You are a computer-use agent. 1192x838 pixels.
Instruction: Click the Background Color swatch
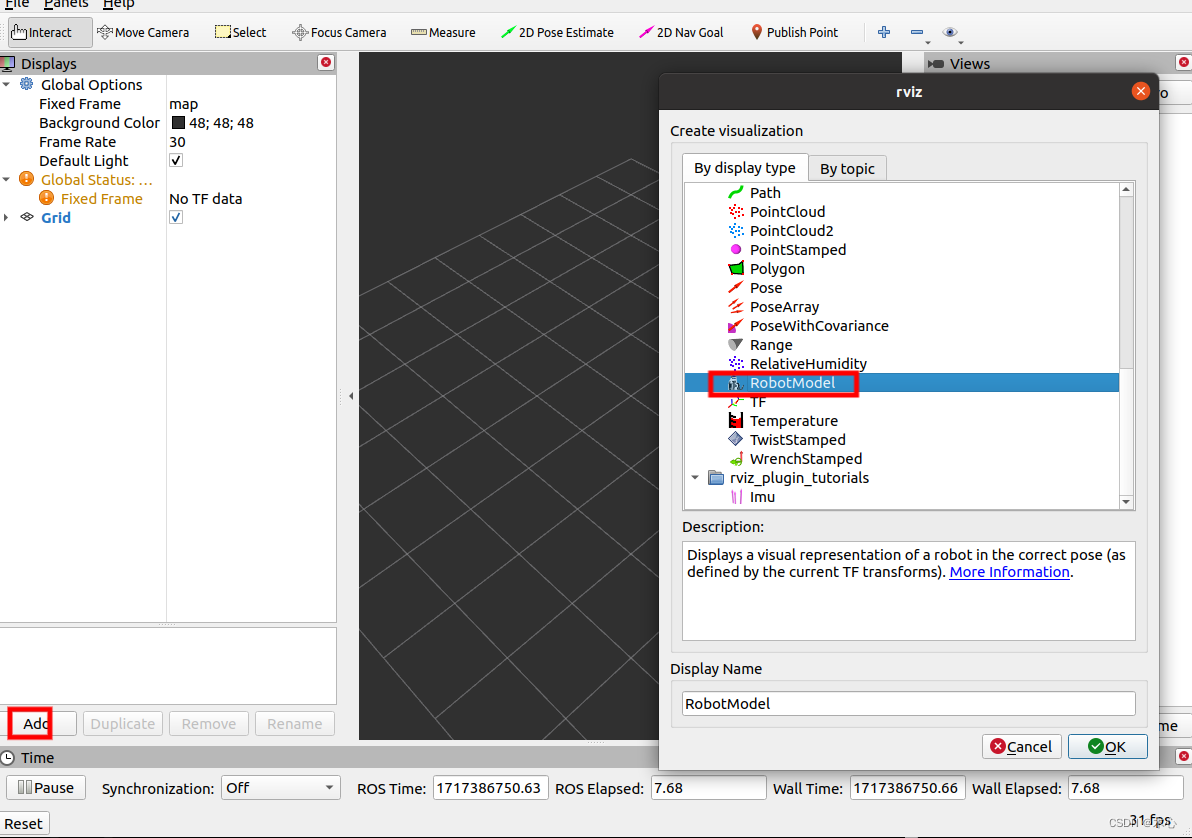(178, 122)
